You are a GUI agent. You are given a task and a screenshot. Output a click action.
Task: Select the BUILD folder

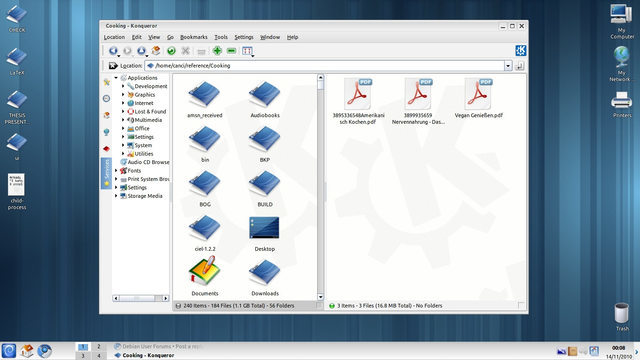(264, 189)
